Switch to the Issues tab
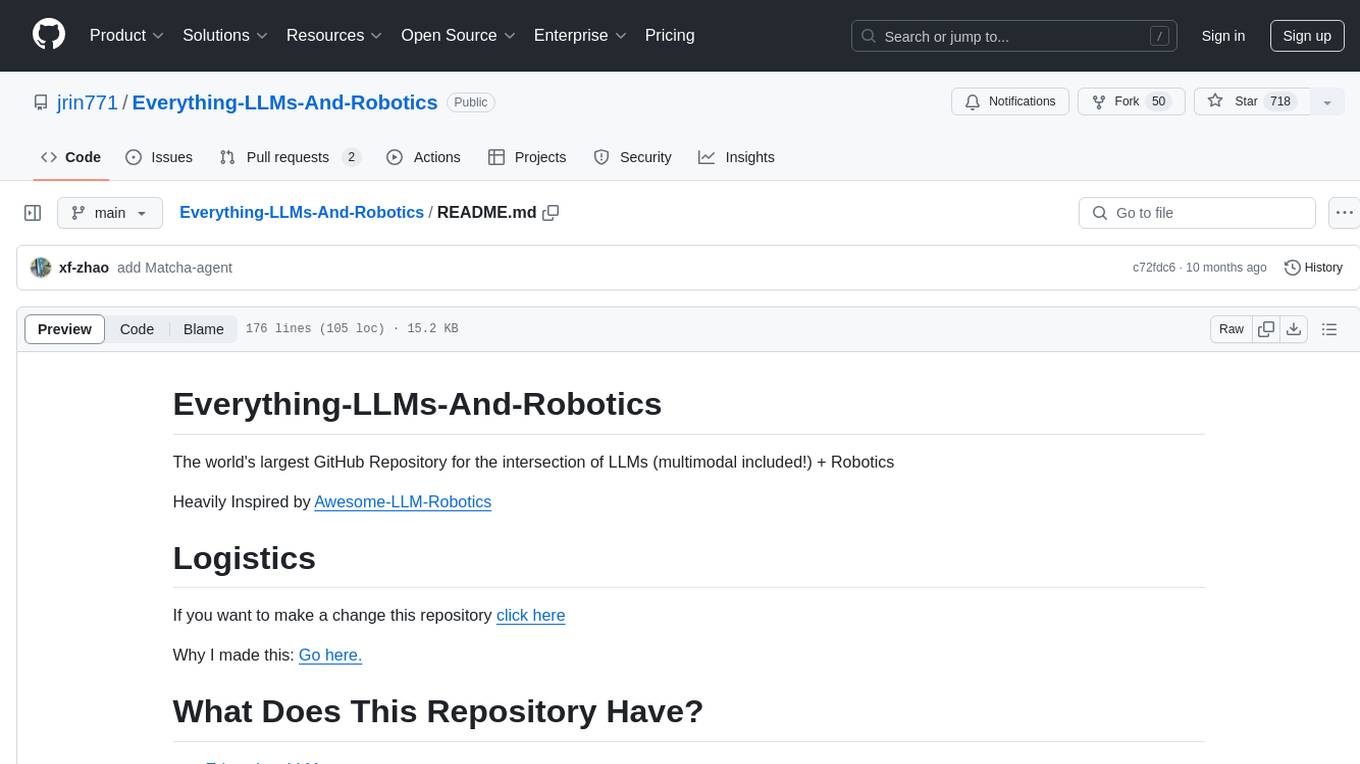Viewport: 1360px width, 764px height. point(159,157)
